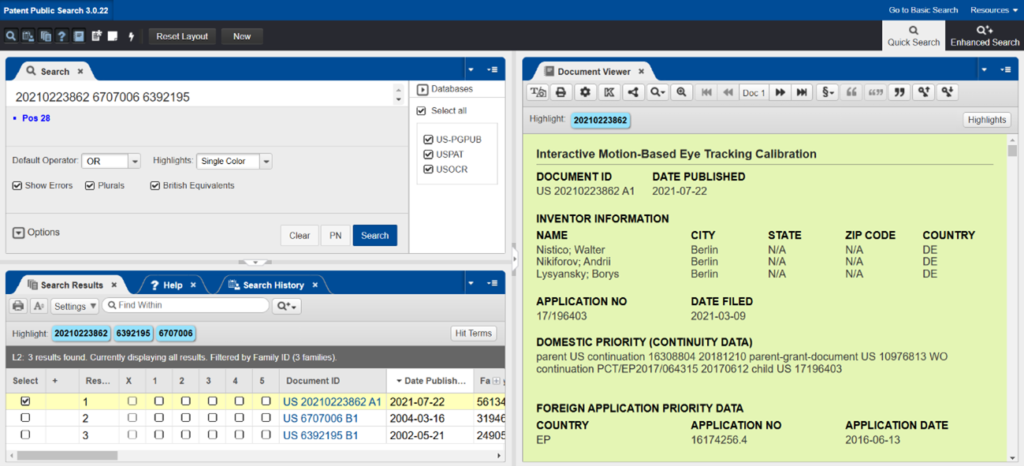Image resolution: width=1024 pixels, height=466 pixels.
Task: Click the share nodes icon in Document Viewer
Action: (632, 93)
